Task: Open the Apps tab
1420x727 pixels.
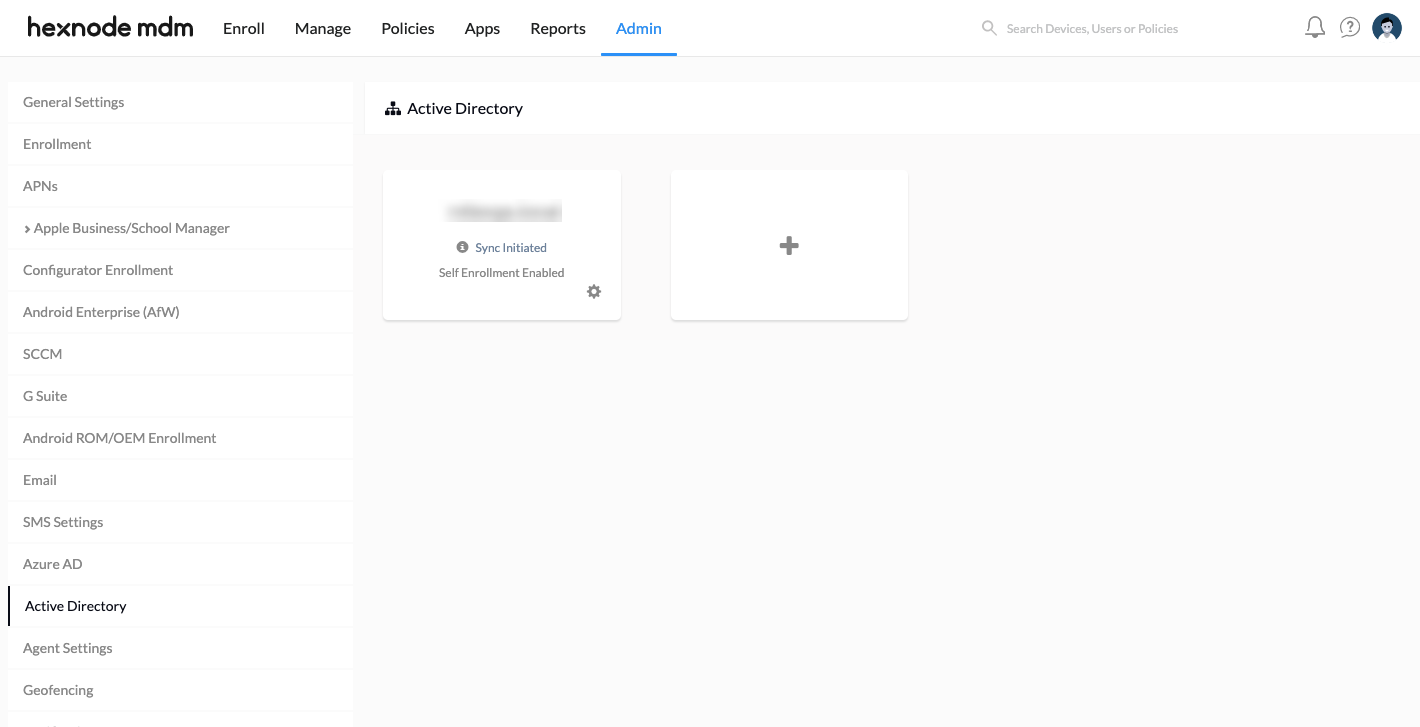Action: coord(482,28)
